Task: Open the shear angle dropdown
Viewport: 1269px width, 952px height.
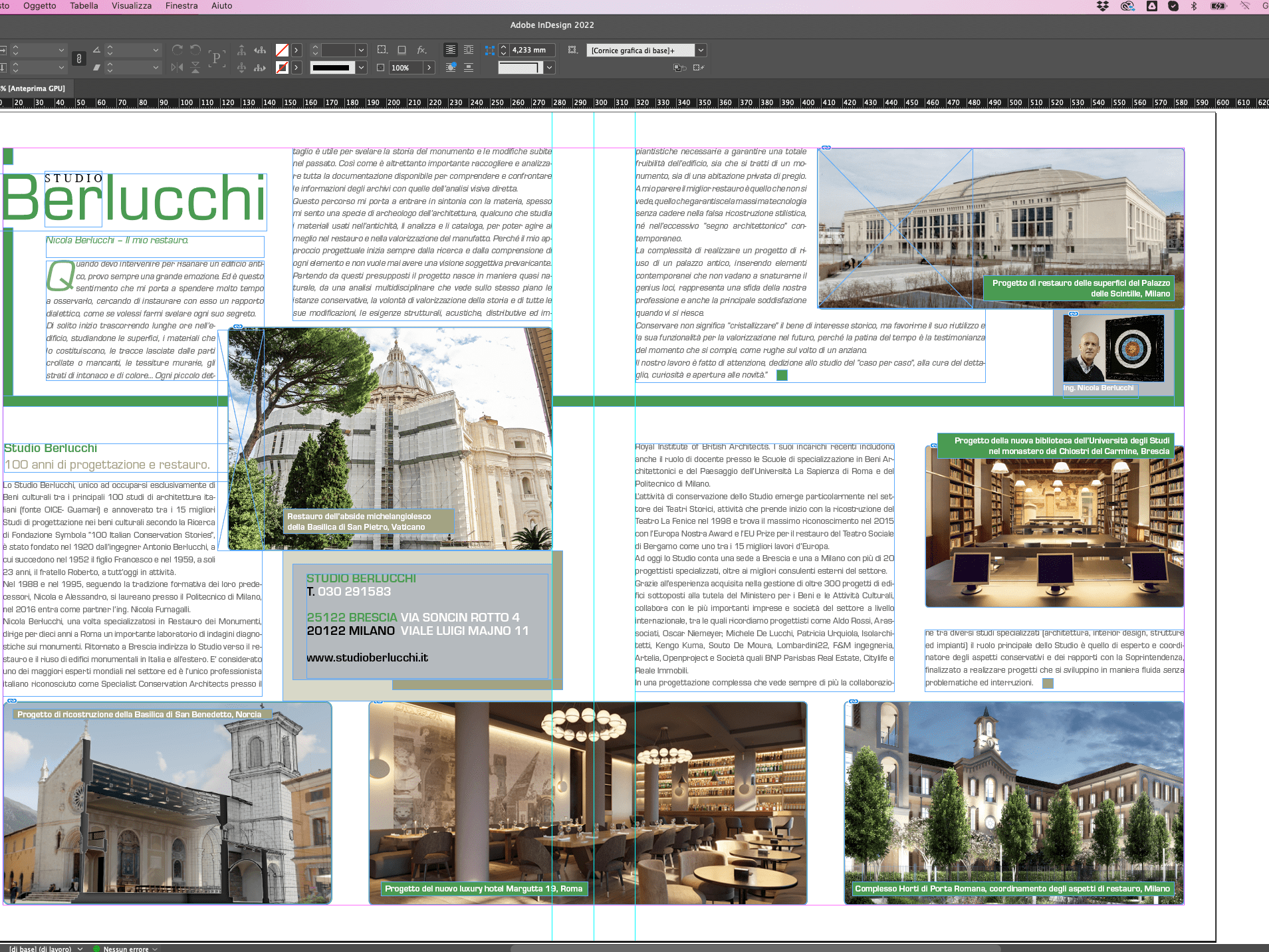Action: (156, 67)
